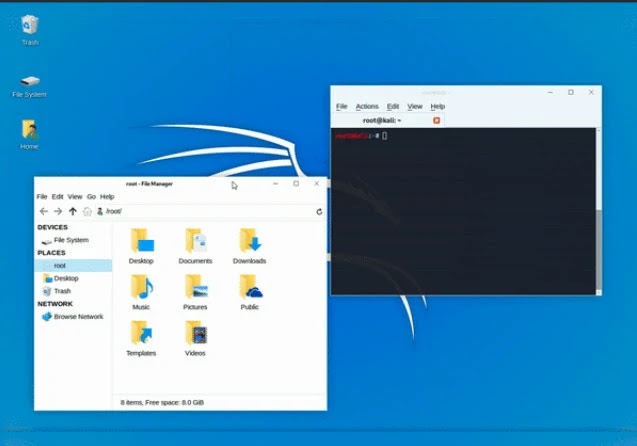Image resolution: width=637 pixels, height=446 pixels.
Task: Close the terminal window
Action: [x=591, y=92]
